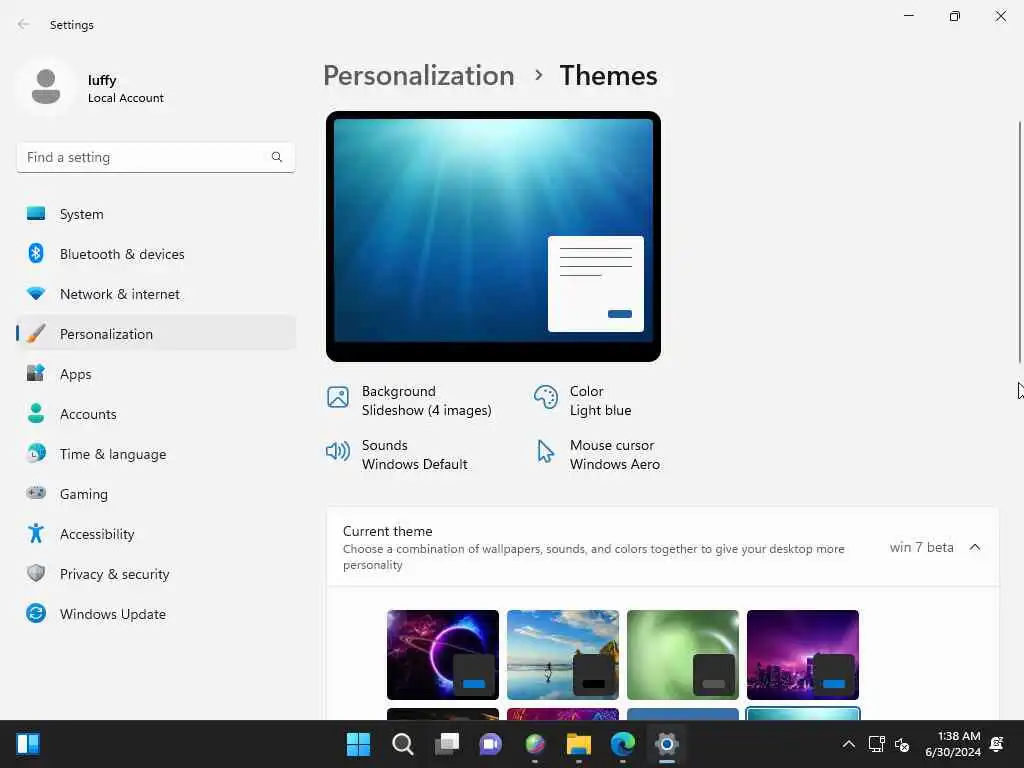Open Bluetooth & devices settings
This screenshot has width=1024, height=768.
coord(156,253)
